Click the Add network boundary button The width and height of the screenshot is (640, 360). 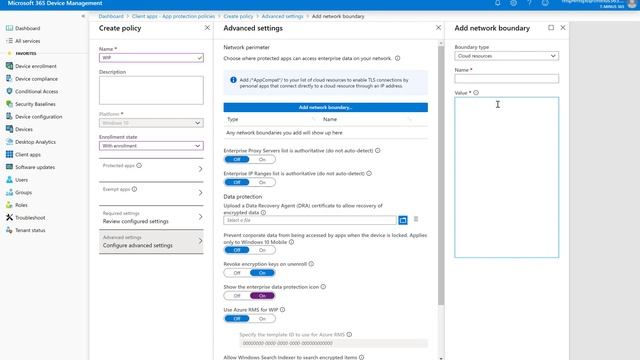325,107
